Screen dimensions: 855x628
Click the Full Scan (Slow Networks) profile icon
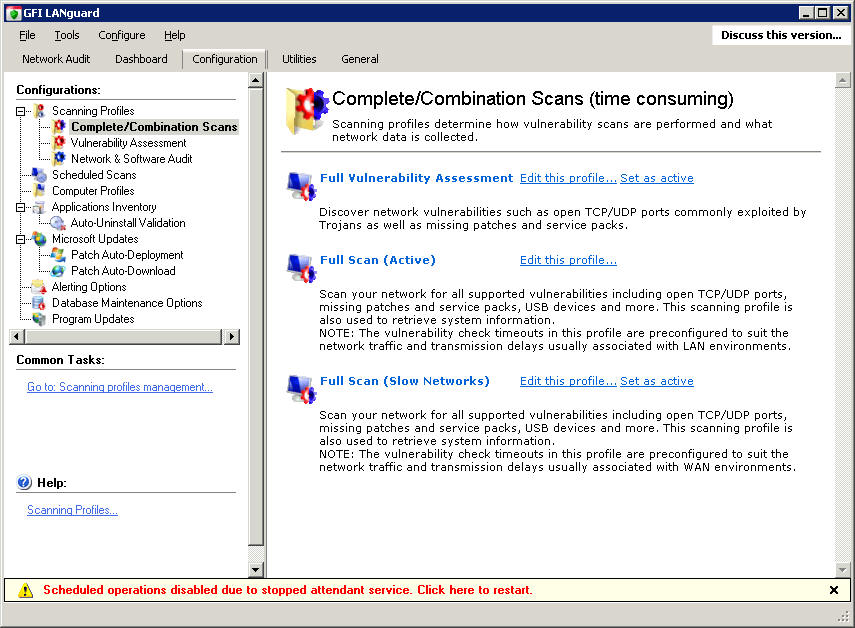302,389
